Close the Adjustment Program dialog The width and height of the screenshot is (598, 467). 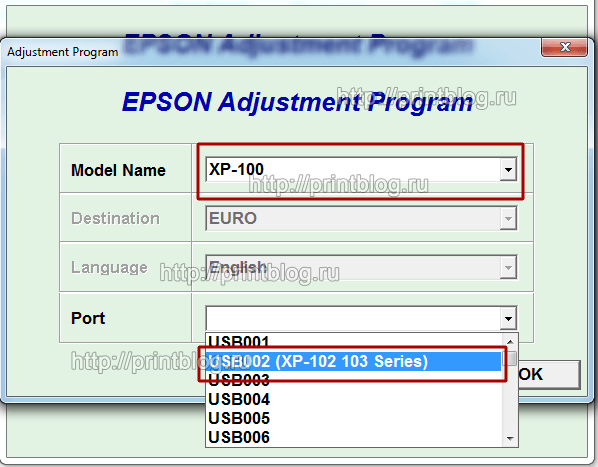[x=564, y=47]
